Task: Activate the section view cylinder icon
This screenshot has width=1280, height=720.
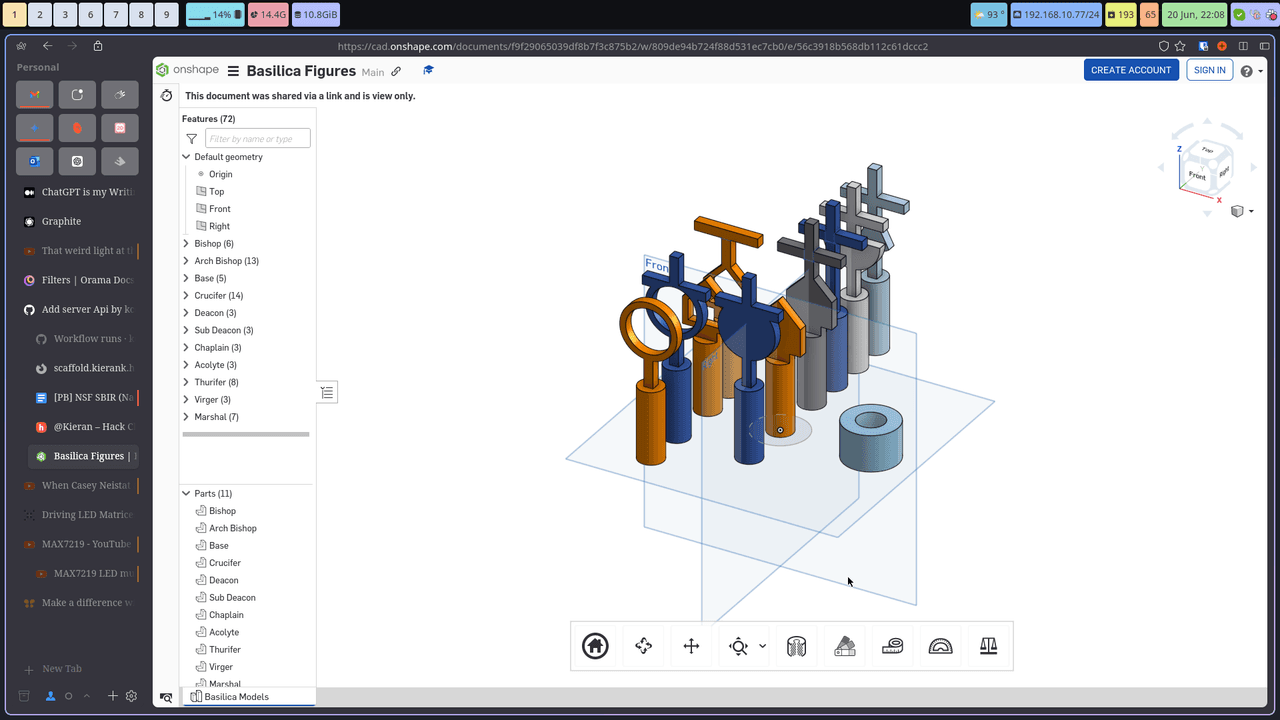Action: pos(797,646)
